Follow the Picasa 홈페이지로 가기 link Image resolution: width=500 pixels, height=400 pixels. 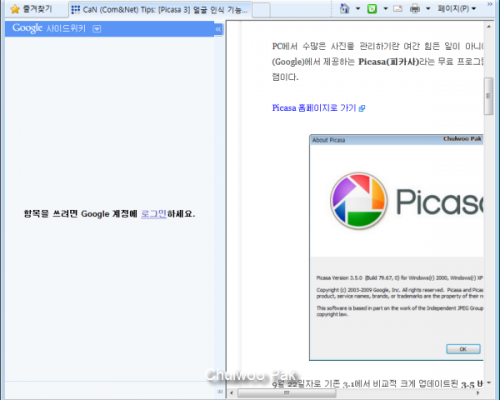pyautogui.click(x=318, y=108)
